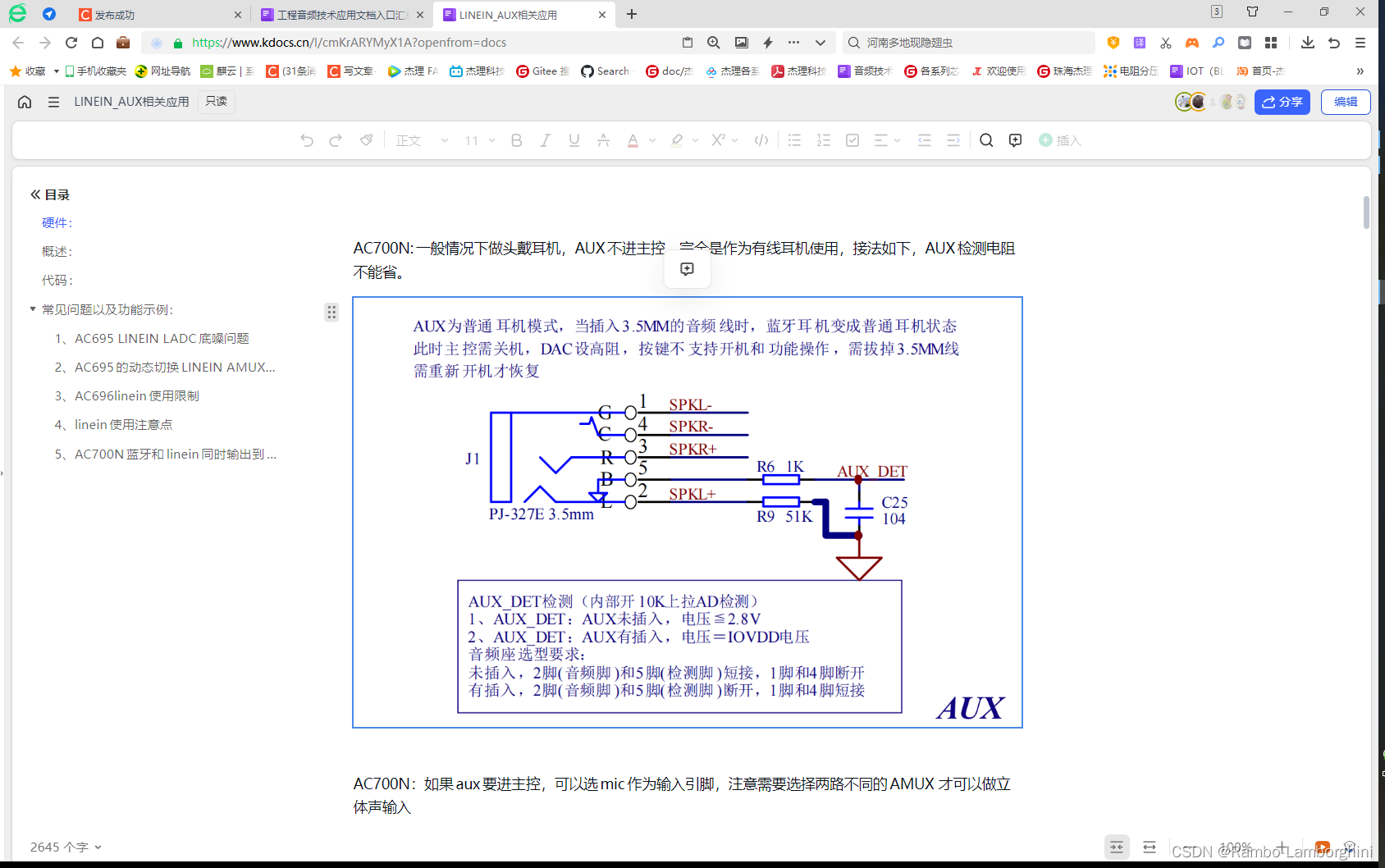Toggle underline formatting
The image size is (1385, 868).
574,140
